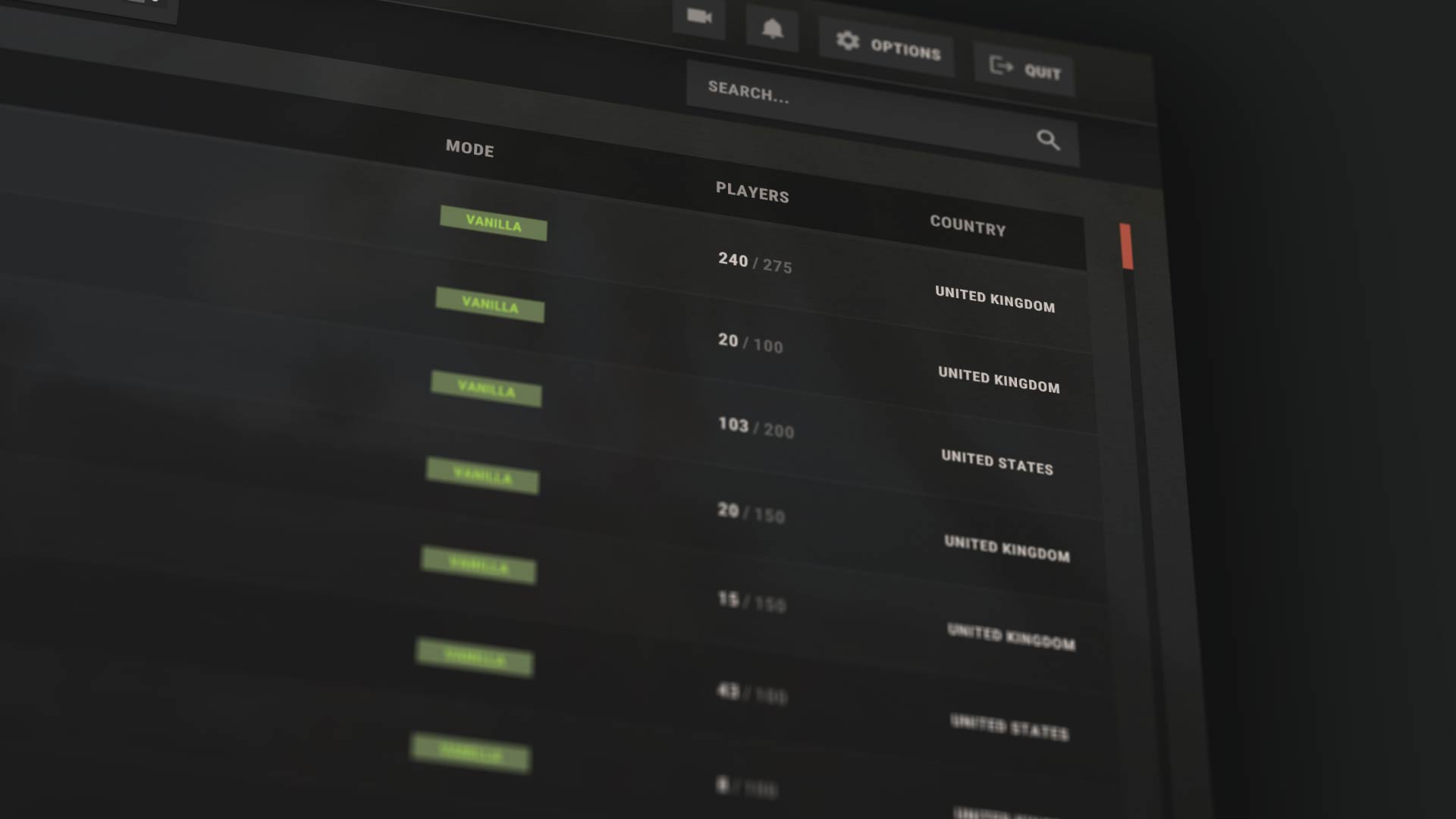1456x819 pixels.
Task: Click the Options gear icon
Action: coord(848,40)
